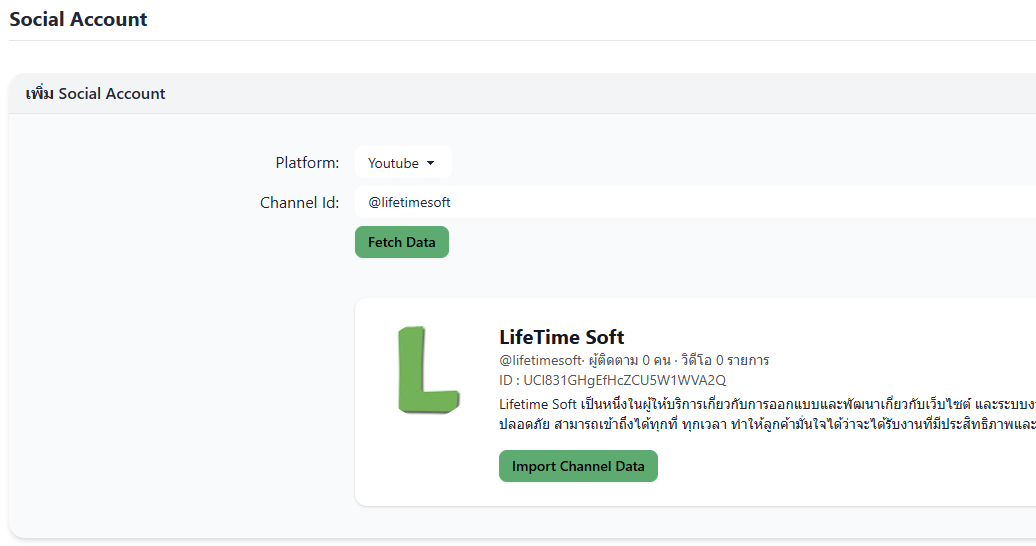Click the Channel Id input field
The image size is (1036, 546).
pyautogui.click(x=695, y=202)
